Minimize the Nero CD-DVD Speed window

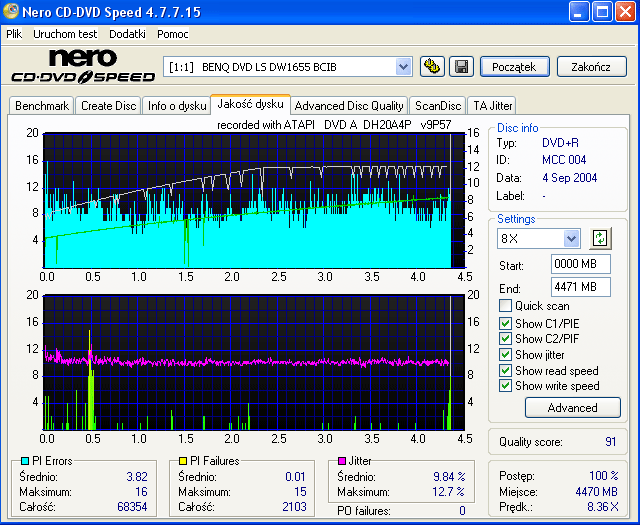click(579, 11)
